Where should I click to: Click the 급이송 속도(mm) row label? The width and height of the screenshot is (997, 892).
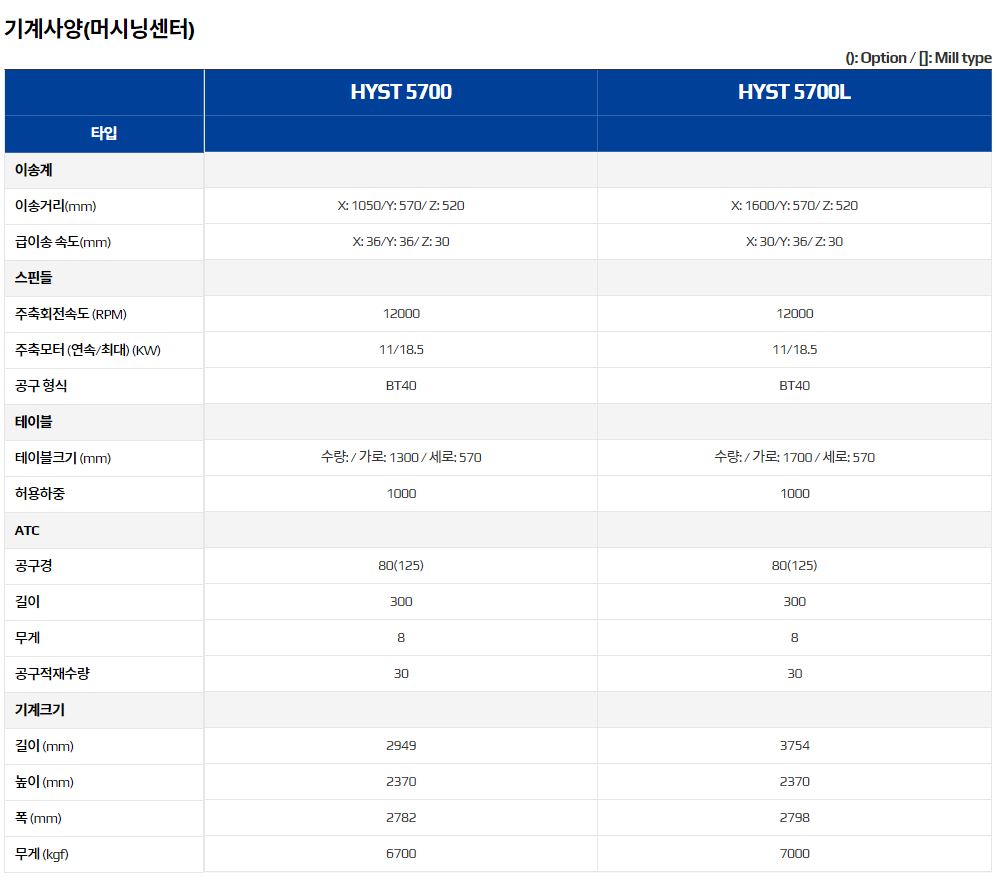click(x=63, y=242)
